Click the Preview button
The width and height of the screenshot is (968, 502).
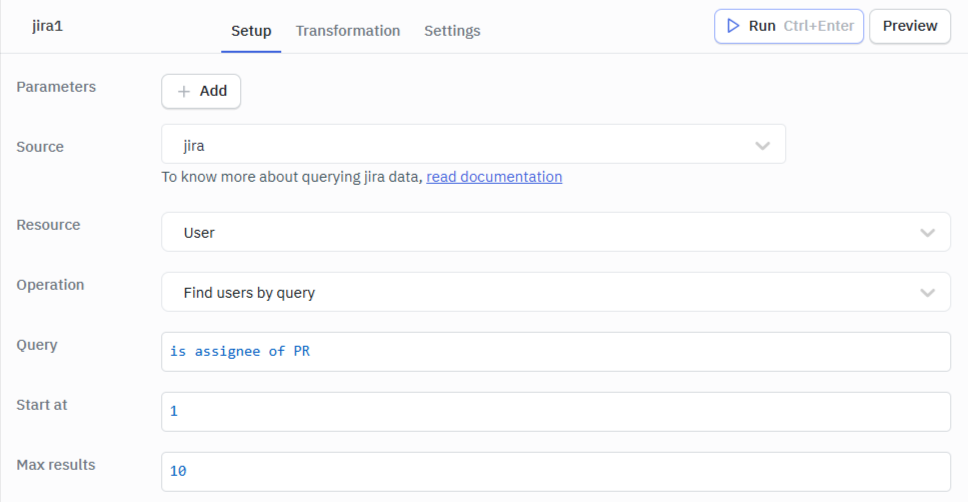[909, 26]
